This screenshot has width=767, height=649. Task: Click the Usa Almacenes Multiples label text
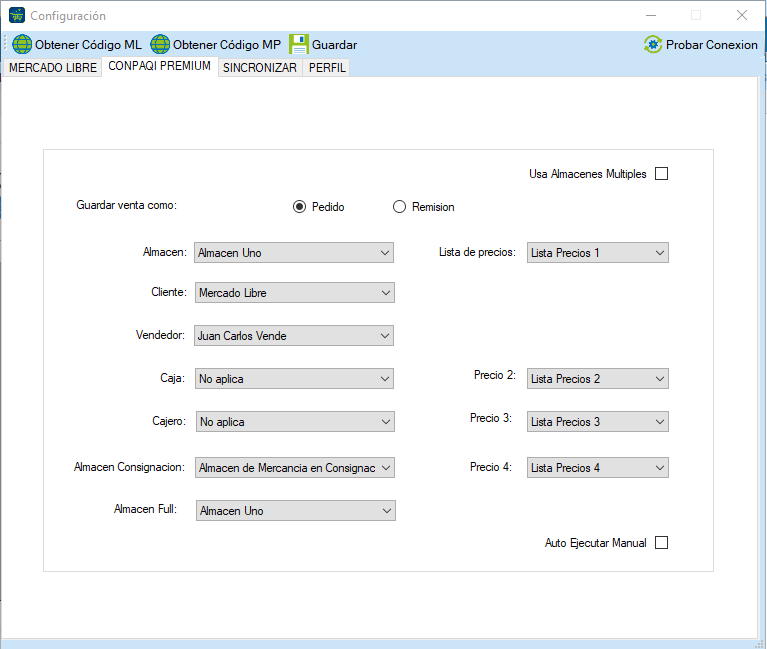click(x=587, y=174)
